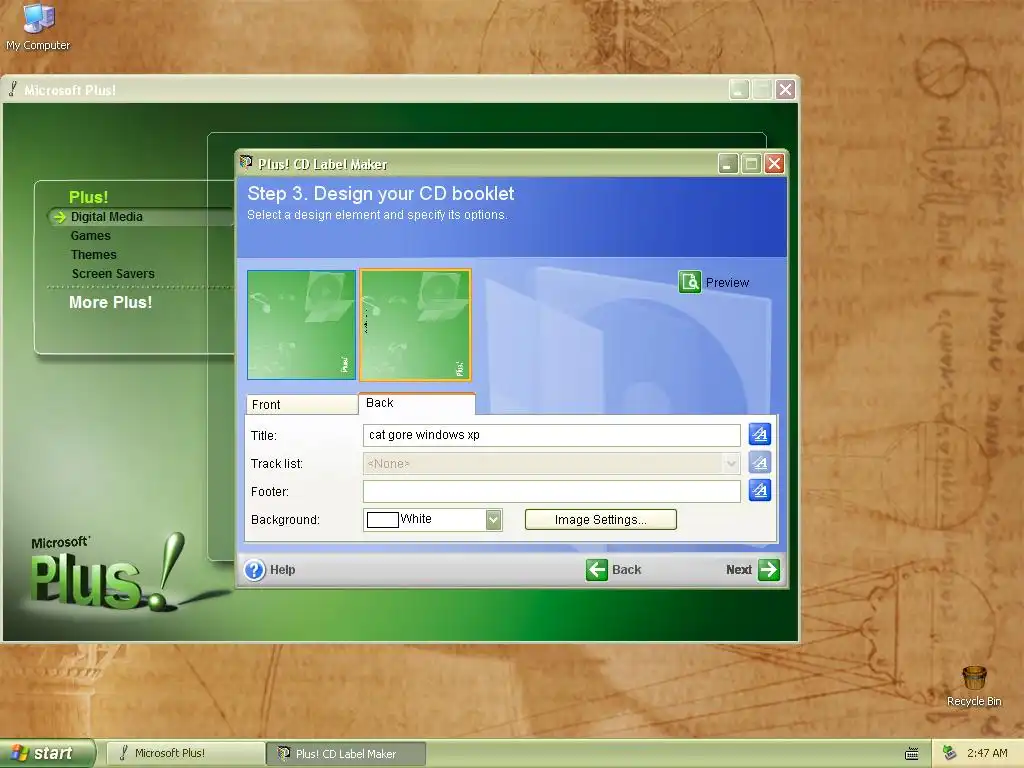Select the front booklet cover thumbnail

pos(302,325)
